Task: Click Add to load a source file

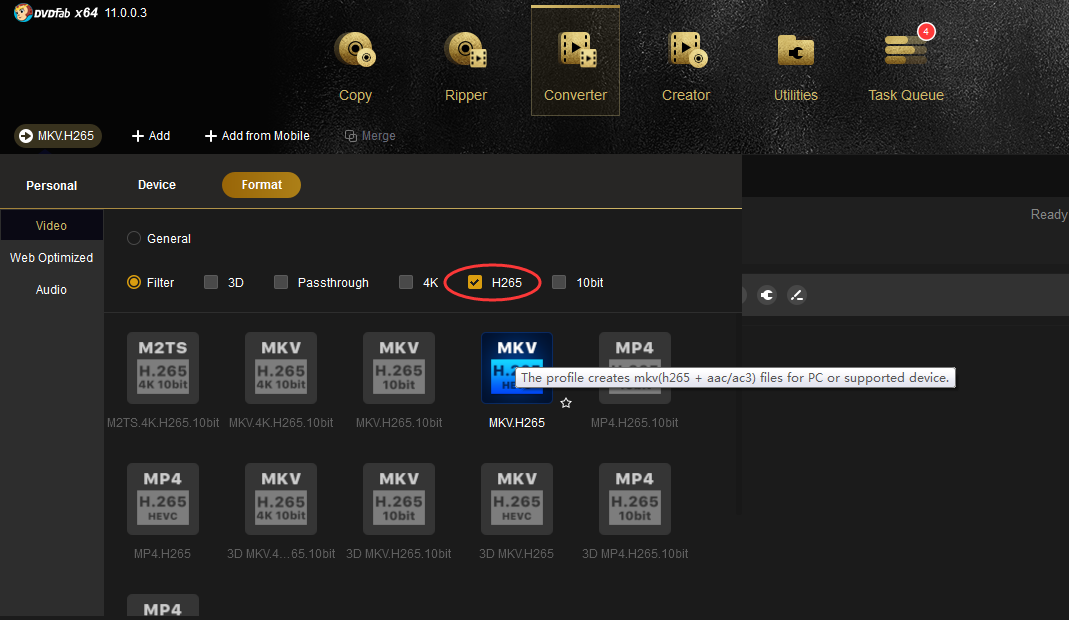Action: click(x=151, y=136)
